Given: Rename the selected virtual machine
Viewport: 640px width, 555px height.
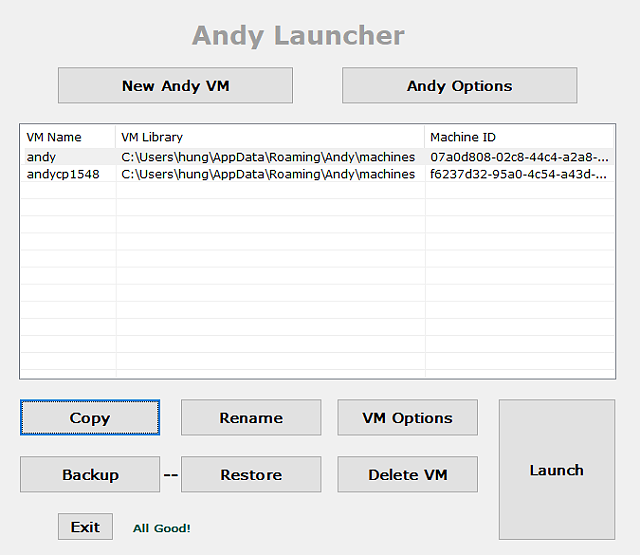Looking at the screenshot, I should 251,417.
